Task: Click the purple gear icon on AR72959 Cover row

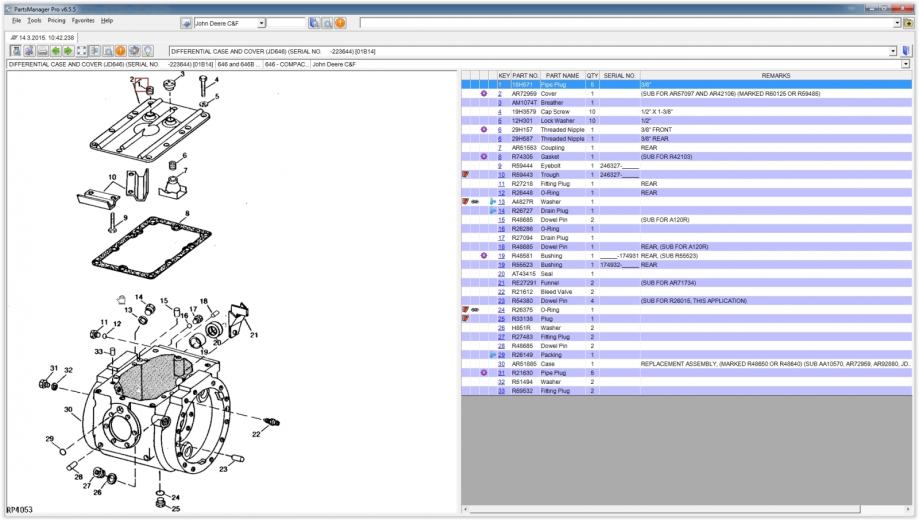Action: point(484,93)
